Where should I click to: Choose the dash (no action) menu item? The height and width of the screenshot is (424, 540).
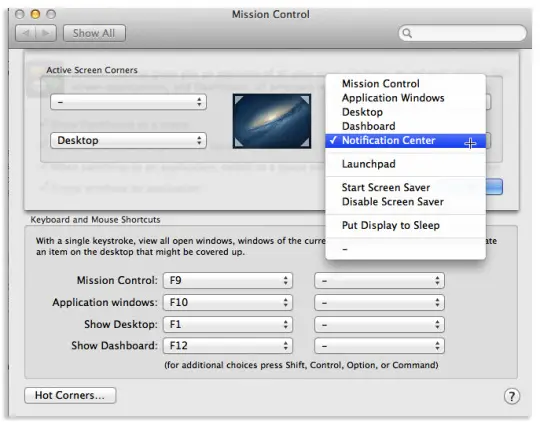pyautogui.click(x=405, y=249)
